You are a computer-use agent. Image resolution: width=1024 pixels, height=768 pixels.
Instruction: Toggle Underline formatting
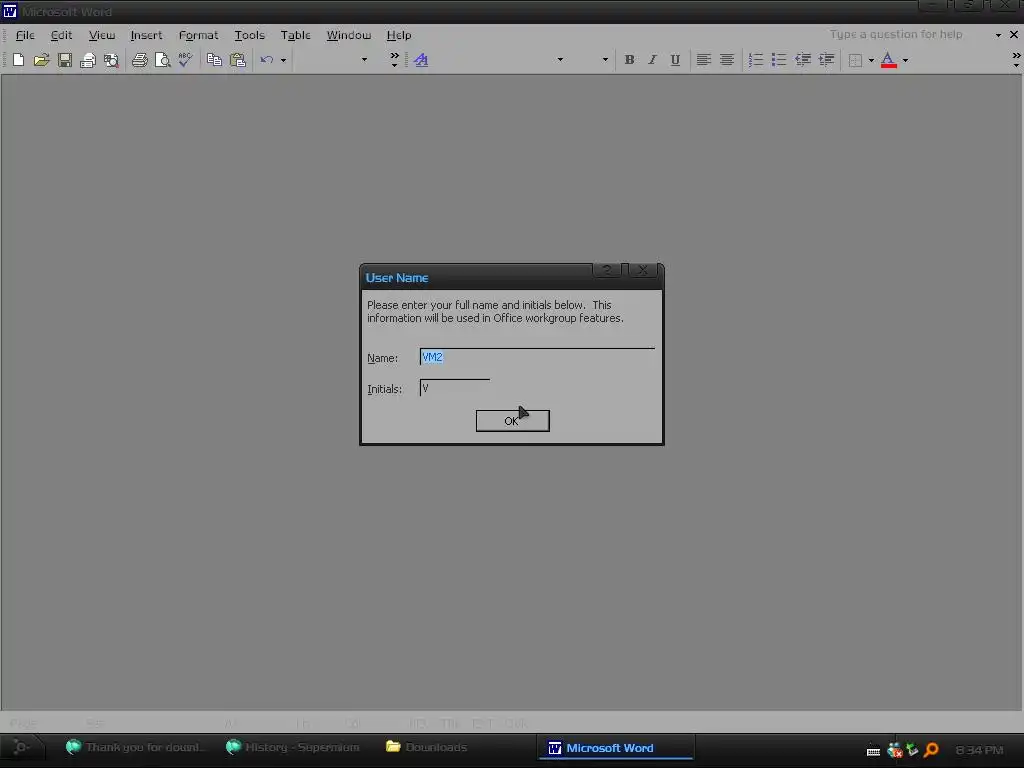click(x=675, y=60)
